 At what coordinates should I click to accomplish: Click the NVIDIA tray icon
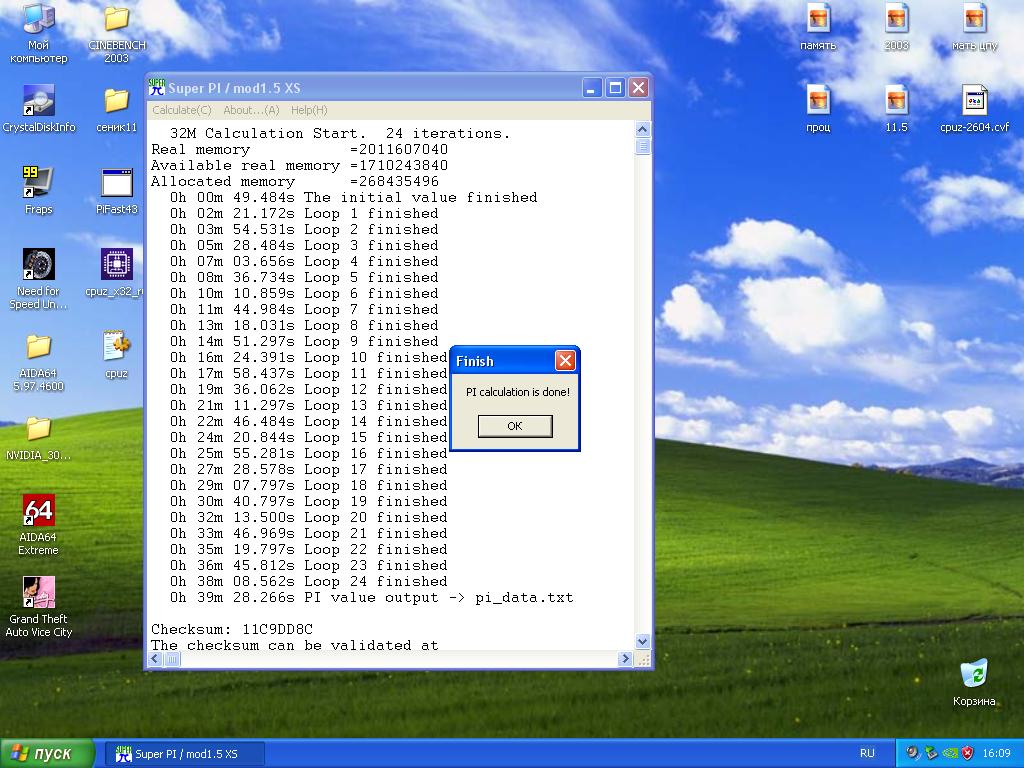950,753
